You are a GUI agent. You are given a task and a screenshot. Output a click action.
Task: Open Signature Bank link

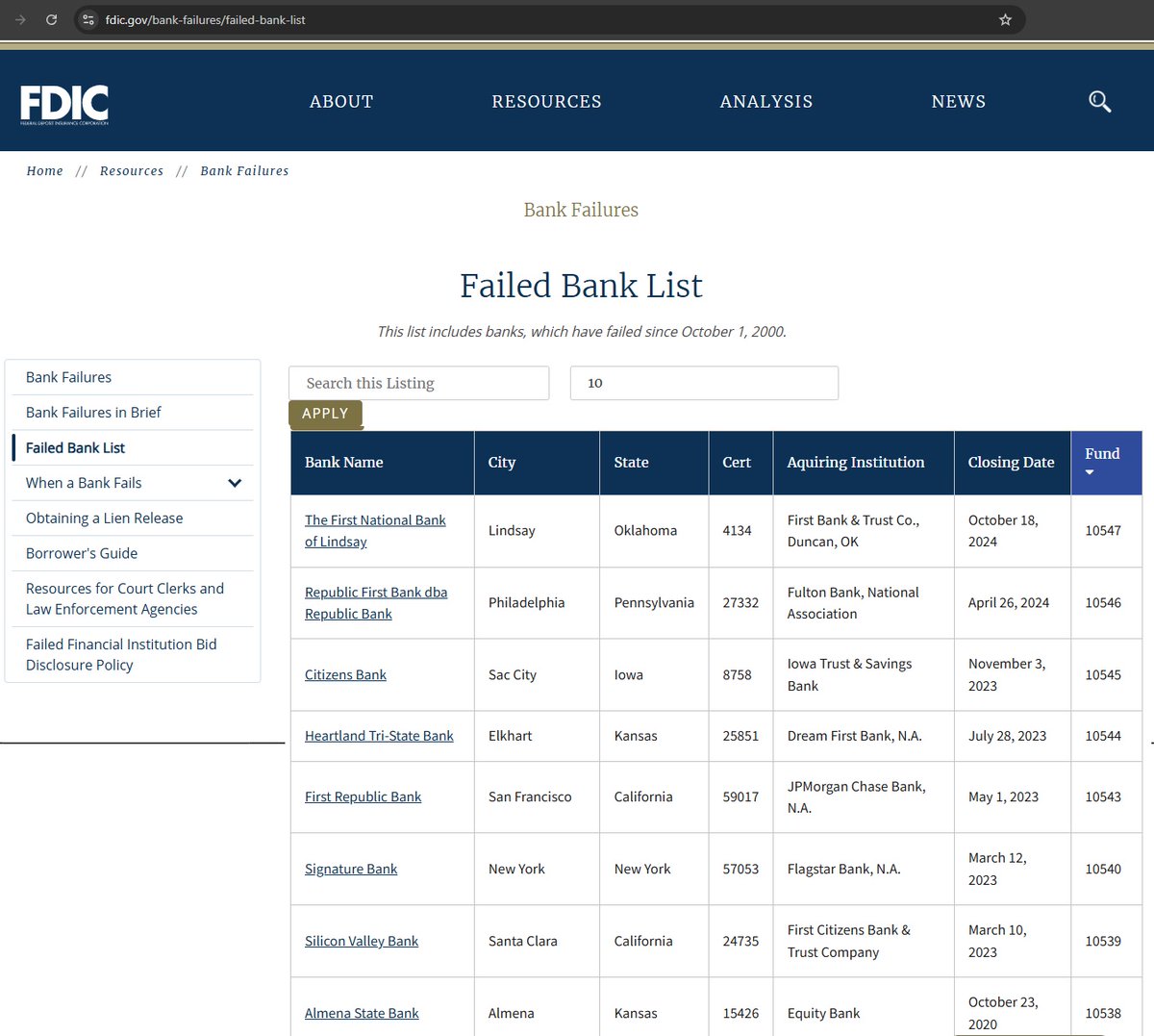click(351, 869)
